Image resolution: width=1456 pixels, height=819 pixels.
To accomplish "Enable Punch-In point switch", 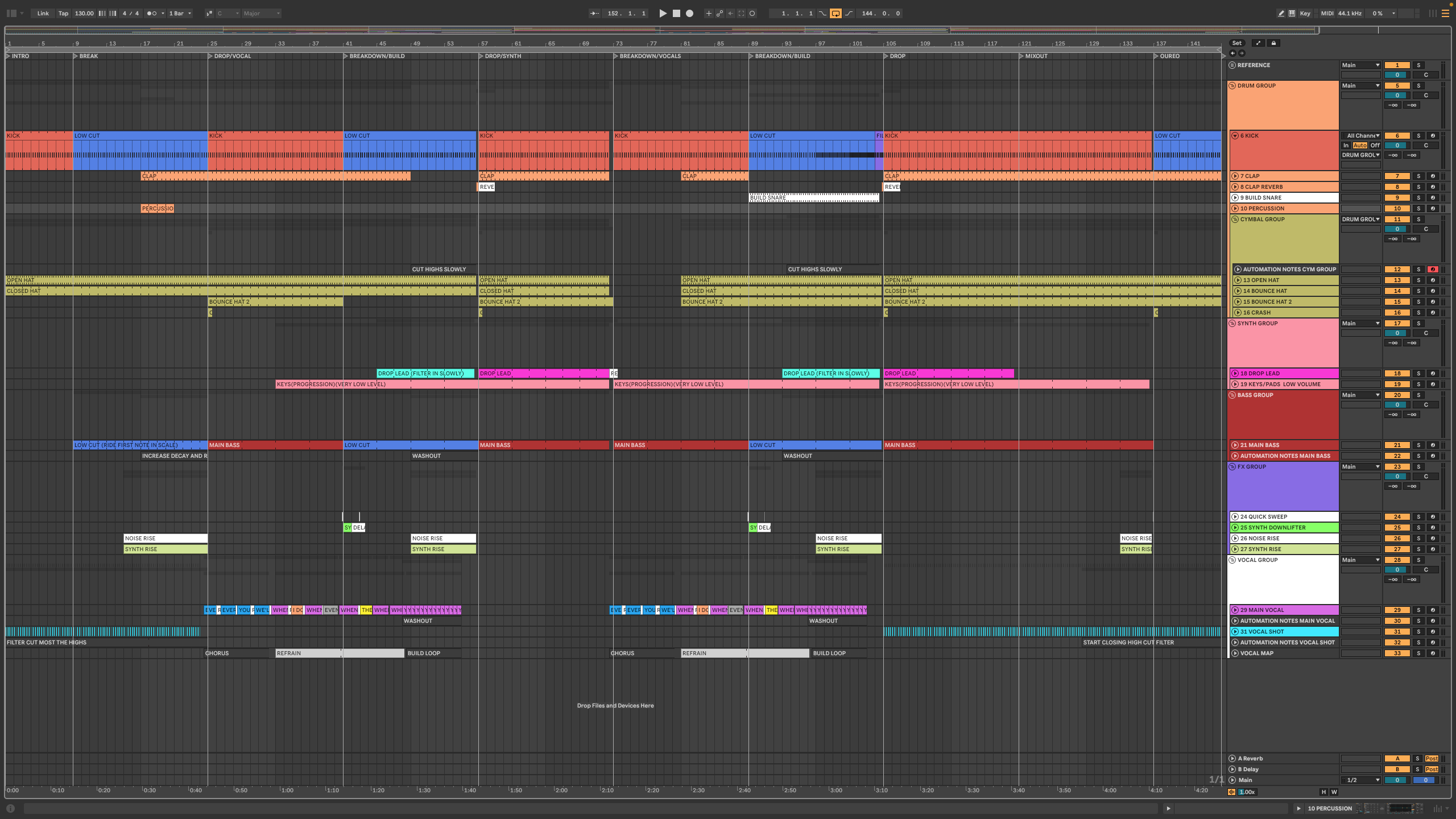I will (x=822, y=13).
